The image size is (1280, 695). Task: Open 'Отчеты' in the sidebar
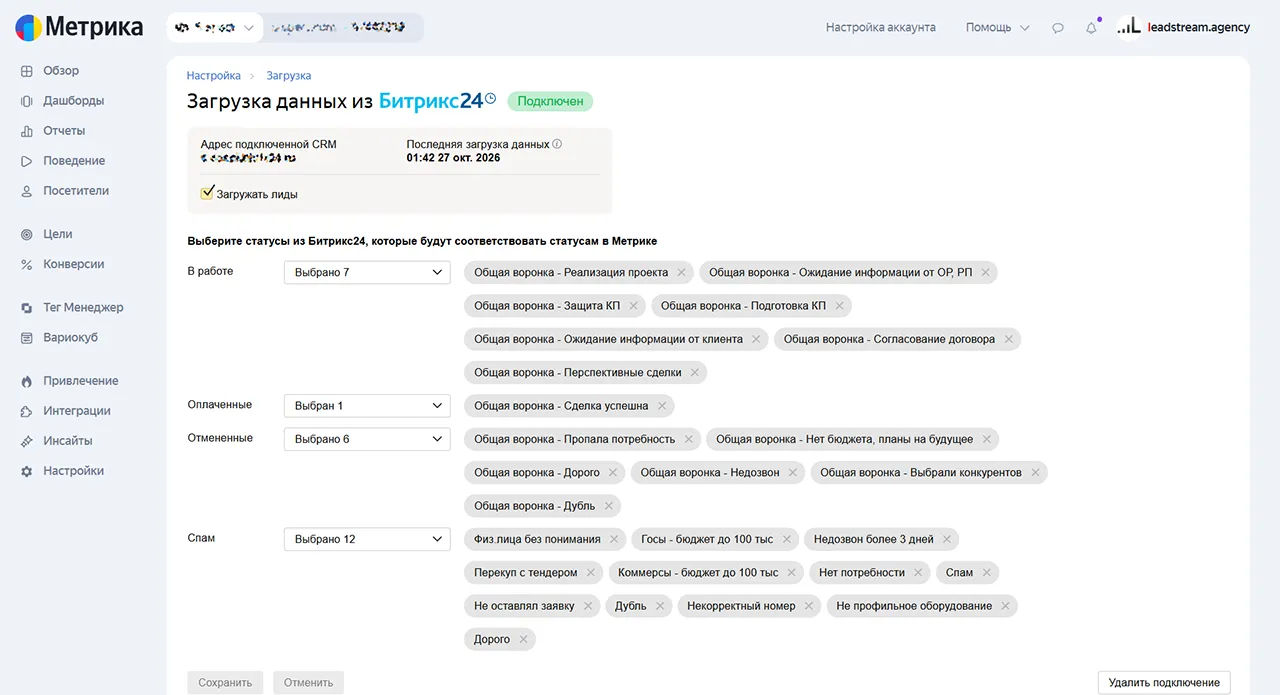pos(64,131)
